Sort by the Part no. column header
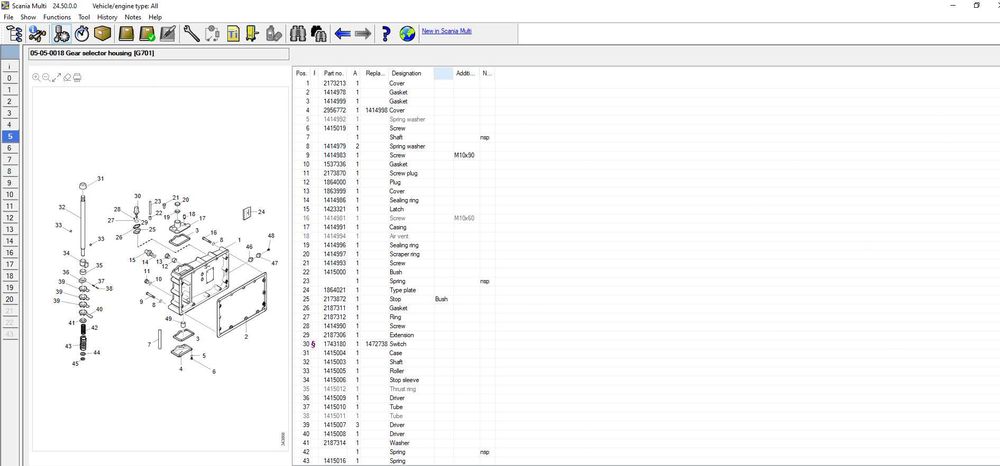Screen dimensions: 1000x466 click(x=334, y=73)
